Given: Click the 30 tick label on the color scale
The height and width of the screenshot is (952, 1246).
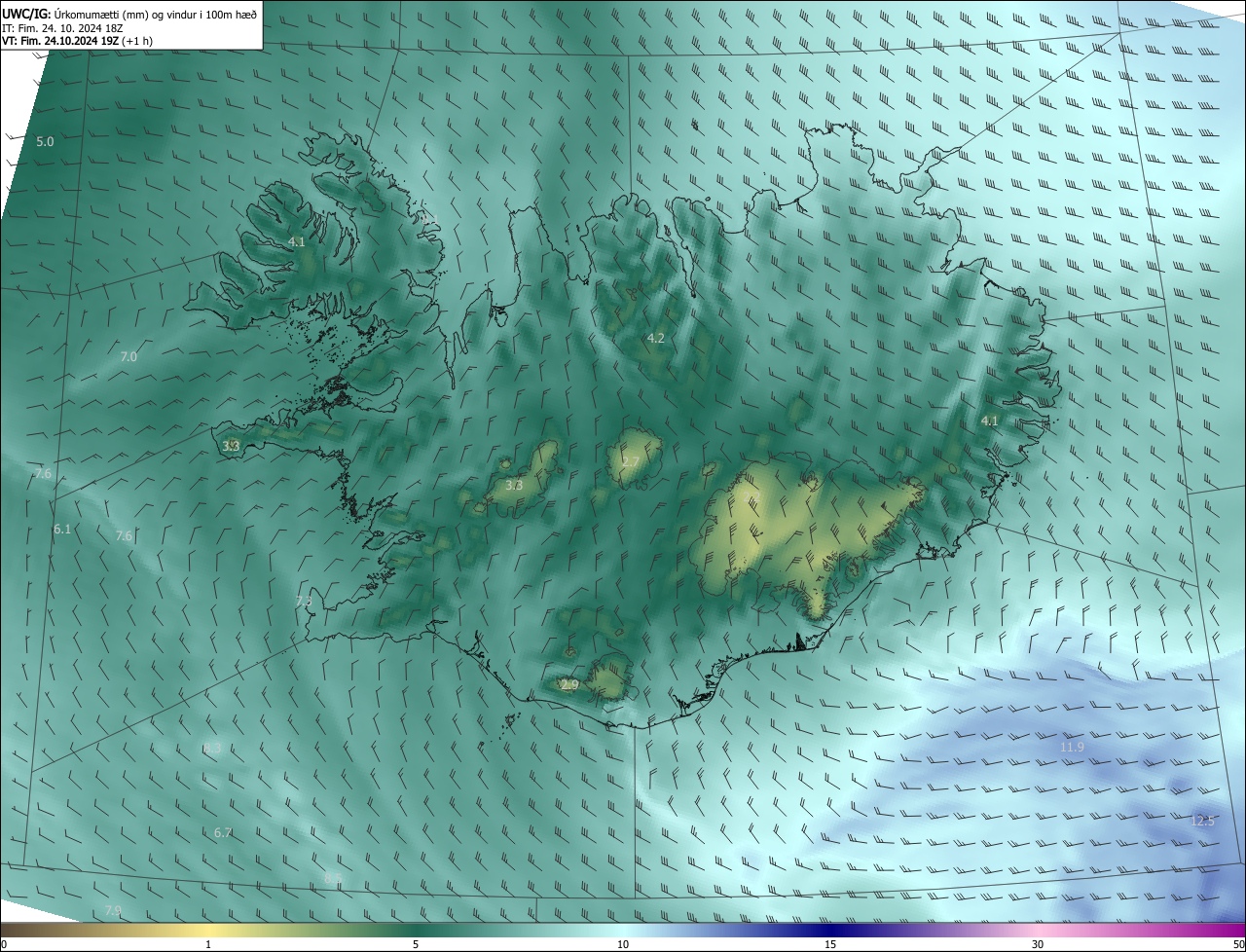Looking at the screenshot, I should coord(1038,944).
